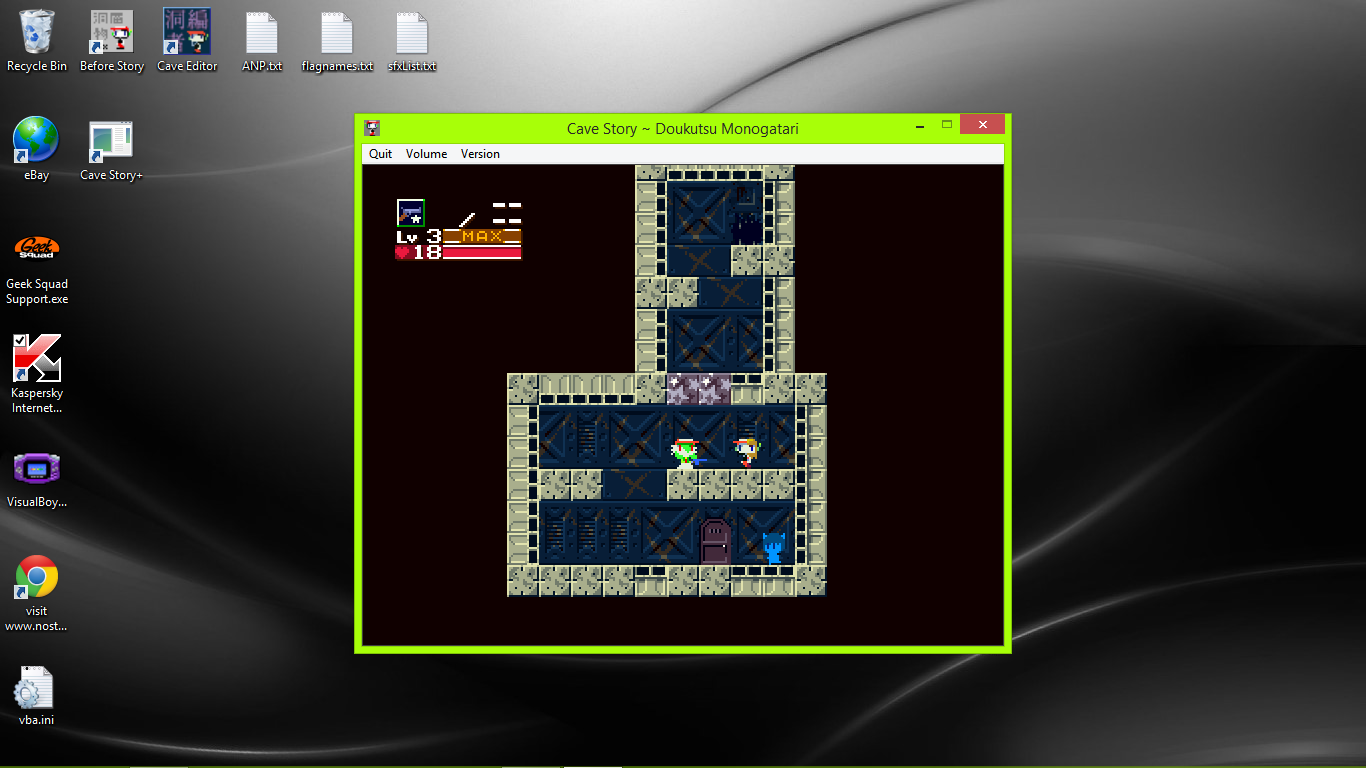Click the star blocks in the ceiling

699,389
